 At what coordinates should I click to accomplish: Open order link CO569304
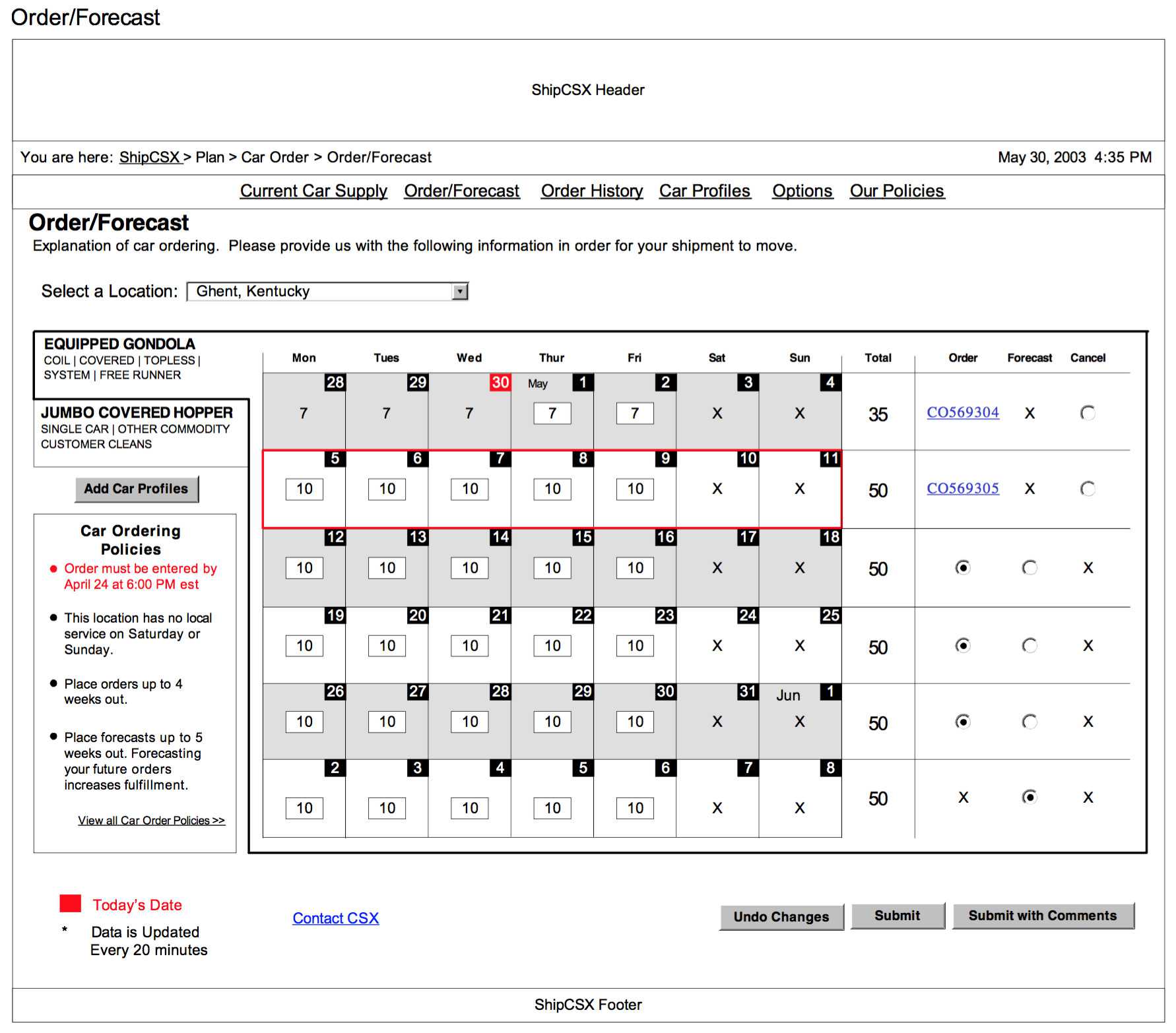(x=963, y=412)
